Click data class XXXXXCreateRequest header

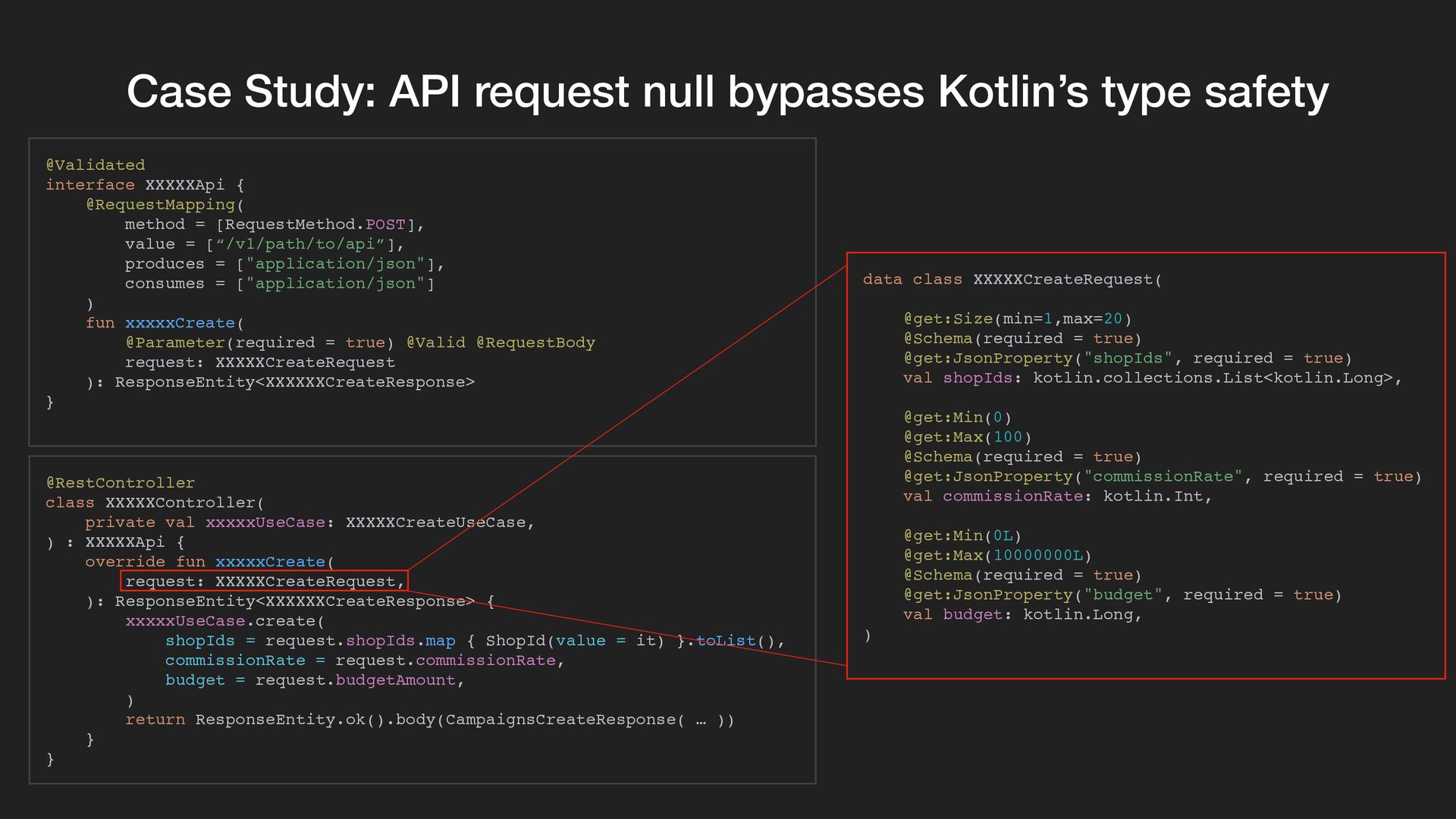click(x=1012, y=280)
